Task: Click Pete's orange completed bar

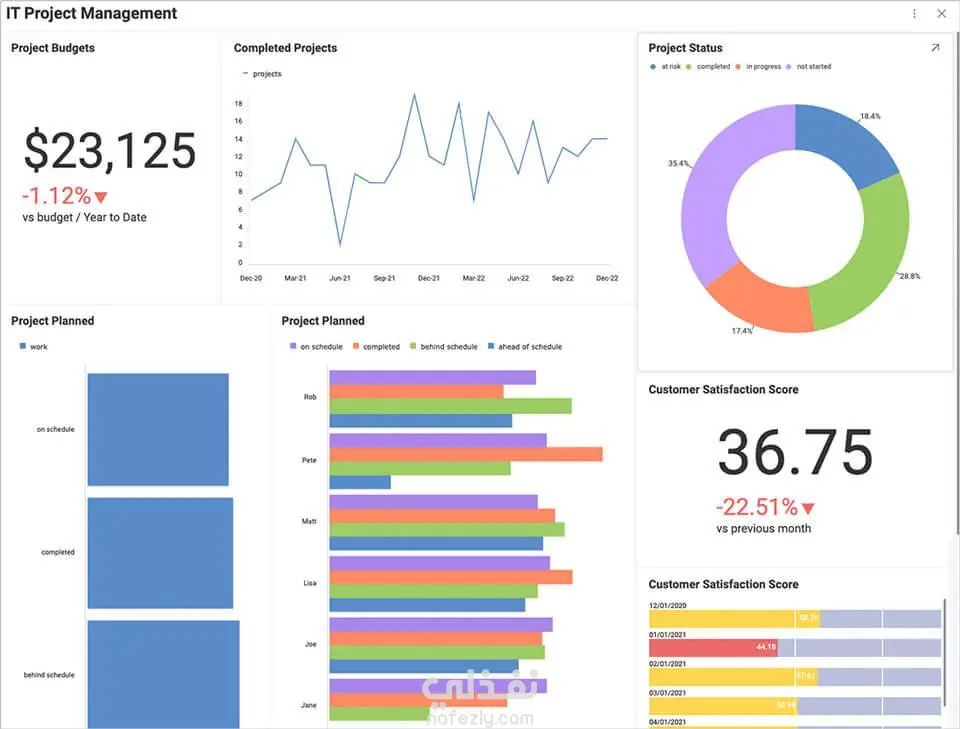Action: pos(466,454)
